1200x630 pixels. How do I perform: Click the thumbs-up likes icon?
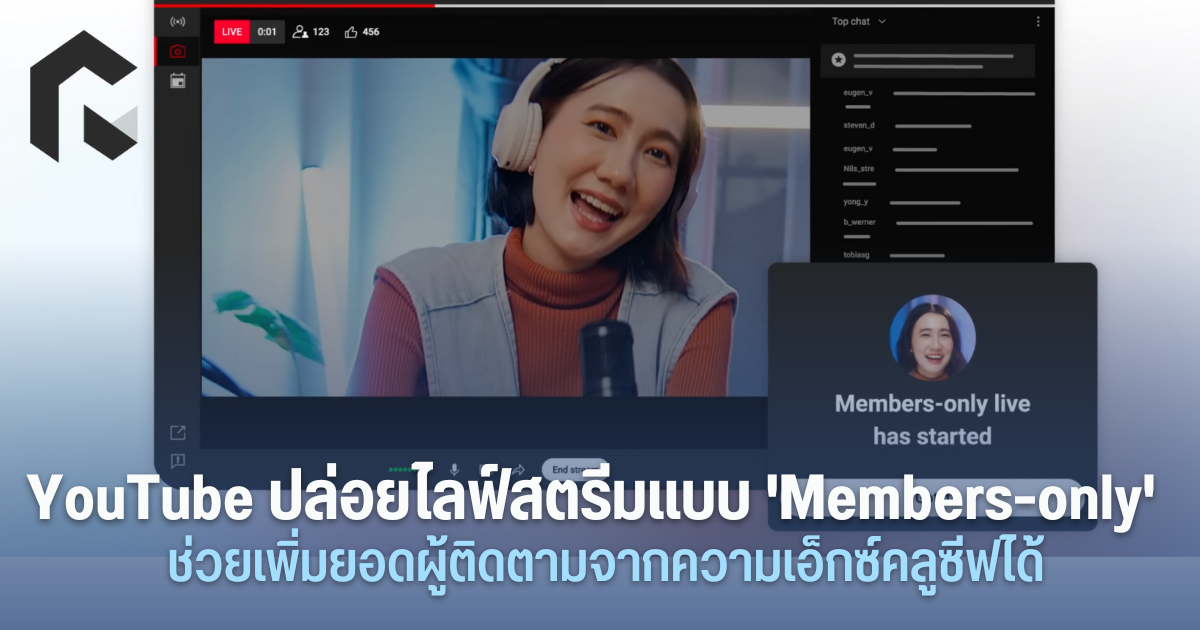point(351,32)
